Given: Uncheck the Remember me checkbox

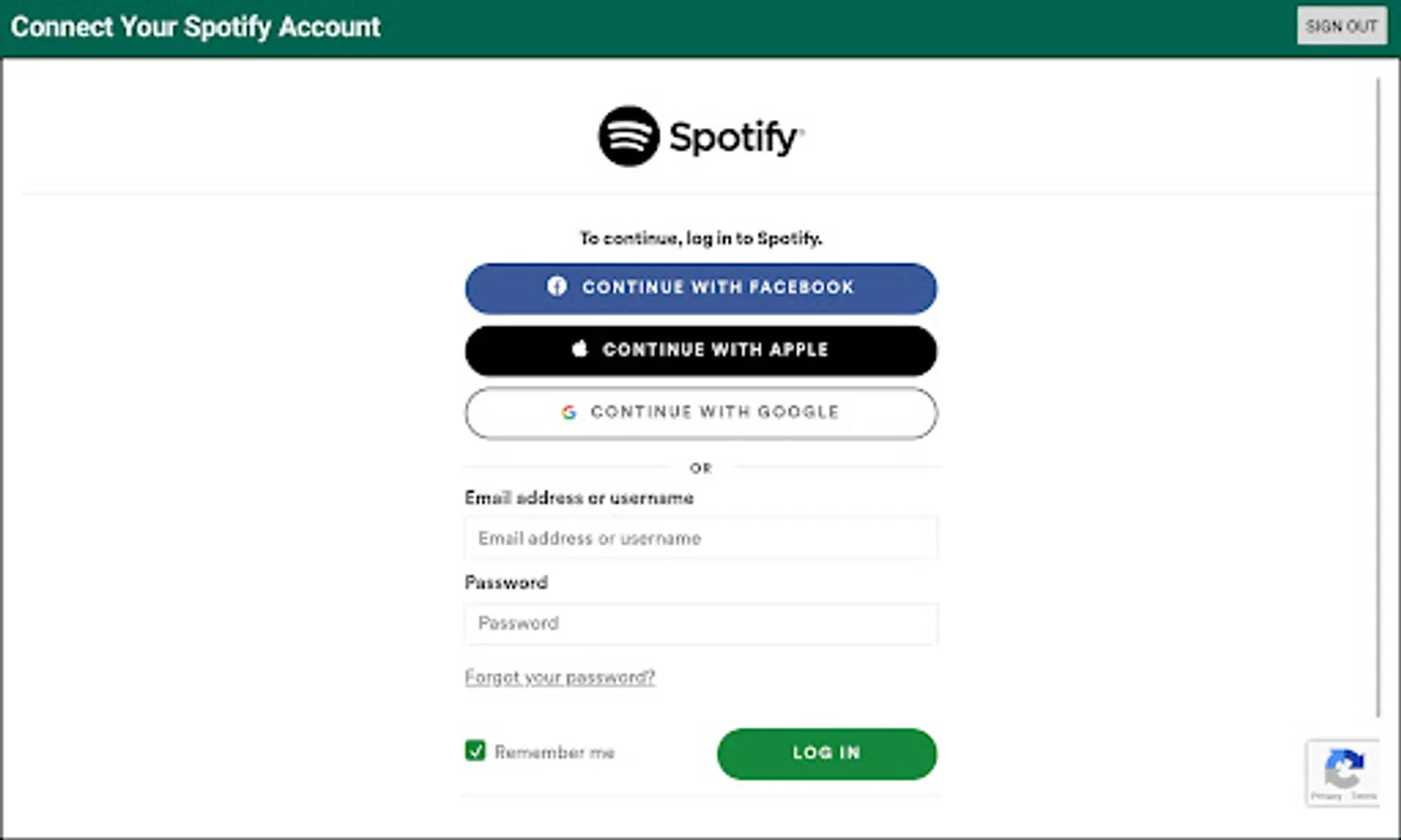Looking at the screenshot, I should [475, 751].
